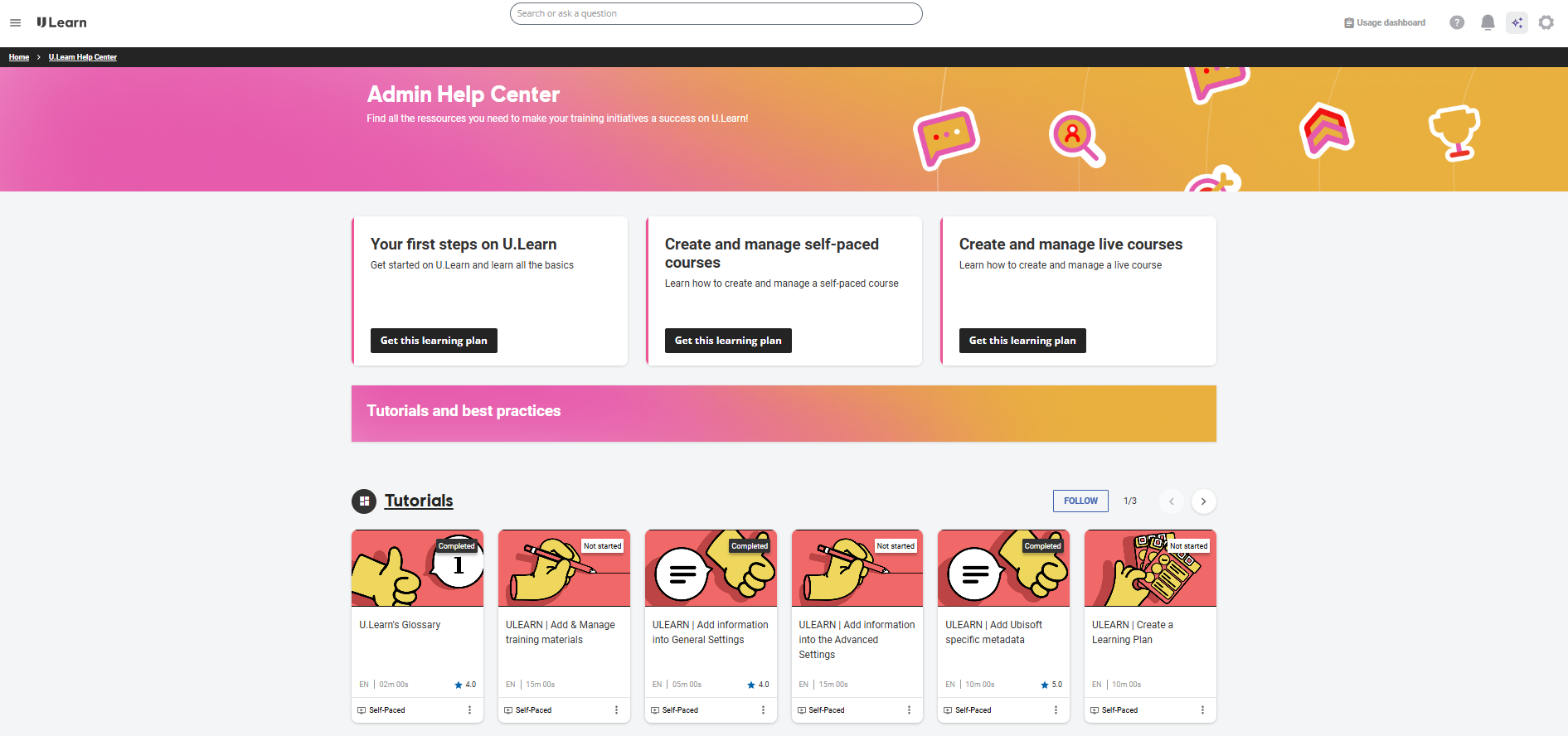This screenshot has width=1568, height=736.
Task: Follow the Tutorials channel
Action: (x=1080, y=501)
